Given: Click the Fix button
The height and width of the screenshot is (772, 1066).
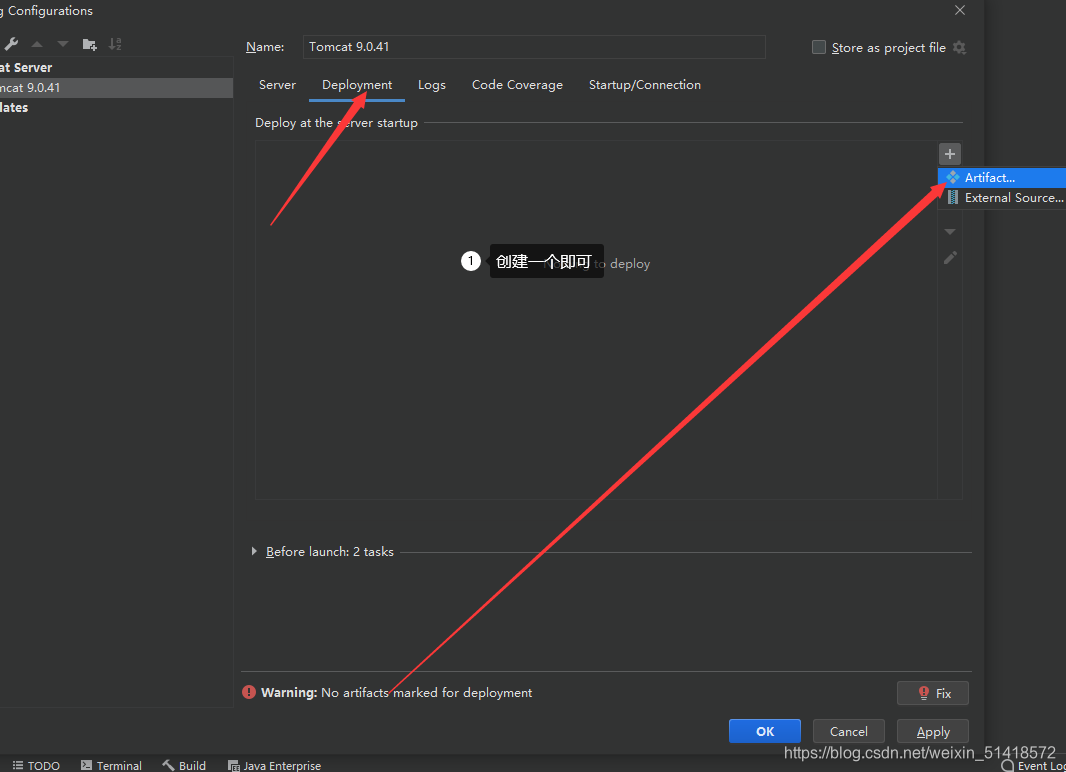Looking at the screenshot, I should click(x=933, y=693).
